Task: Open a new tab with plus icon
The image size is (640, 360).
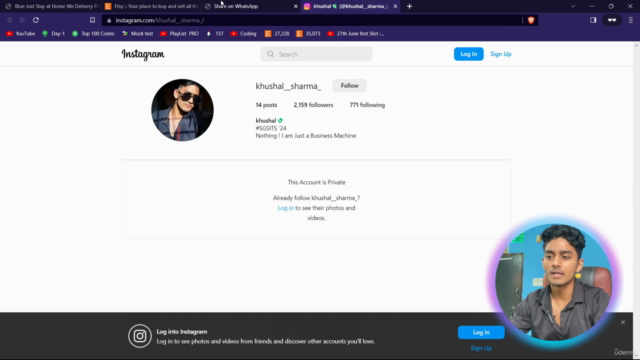Action: [x=409, y=6]
